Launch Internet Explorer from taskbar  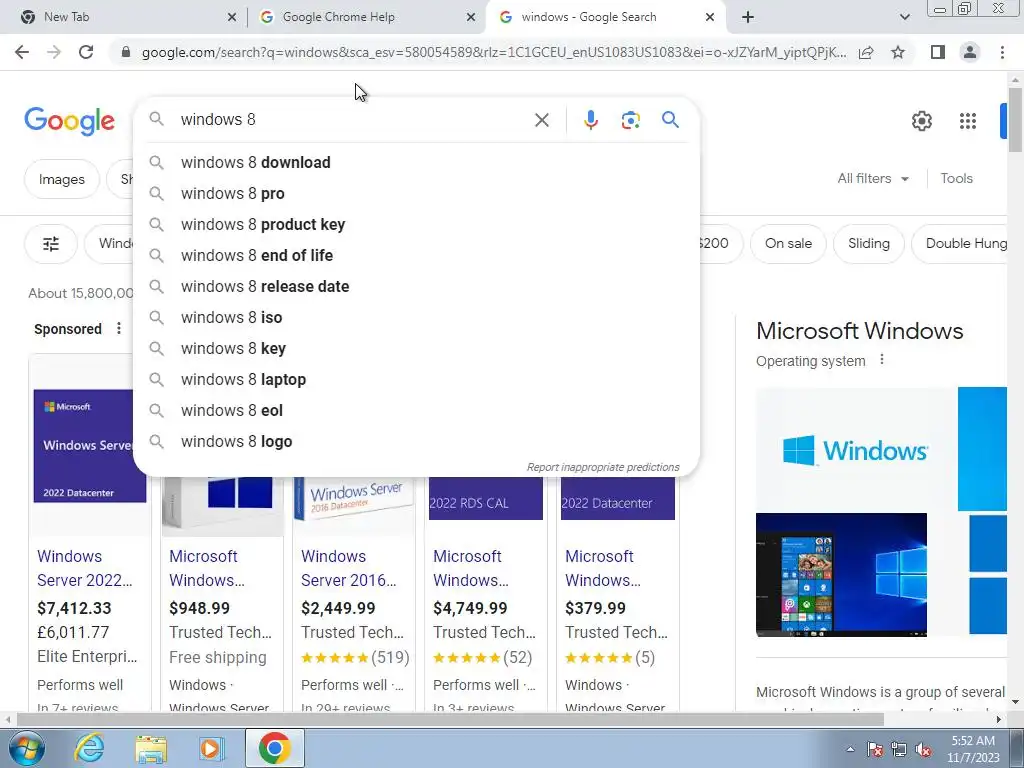point(89,748)
